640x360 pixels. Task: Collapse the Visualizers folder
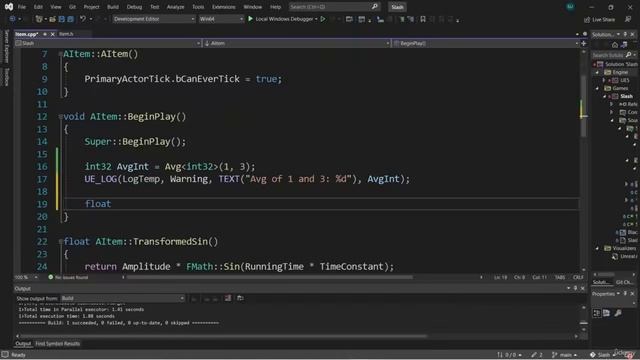598,248
